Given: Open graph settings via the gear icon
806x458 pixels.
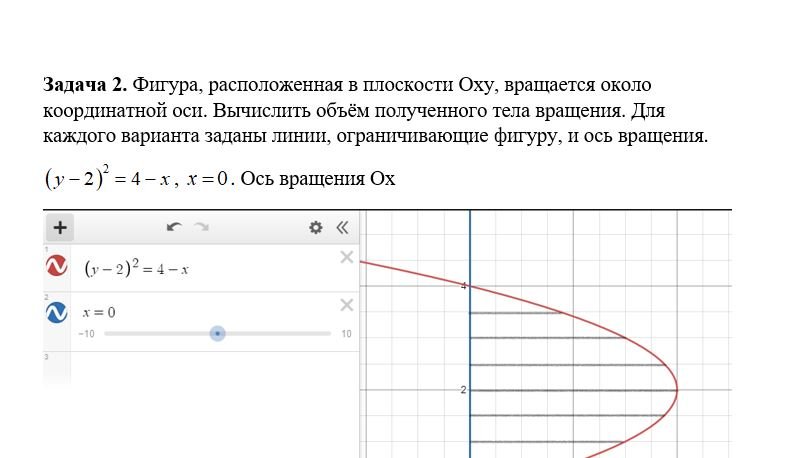Looking at the screenshot, I should (x=316, y=227).
